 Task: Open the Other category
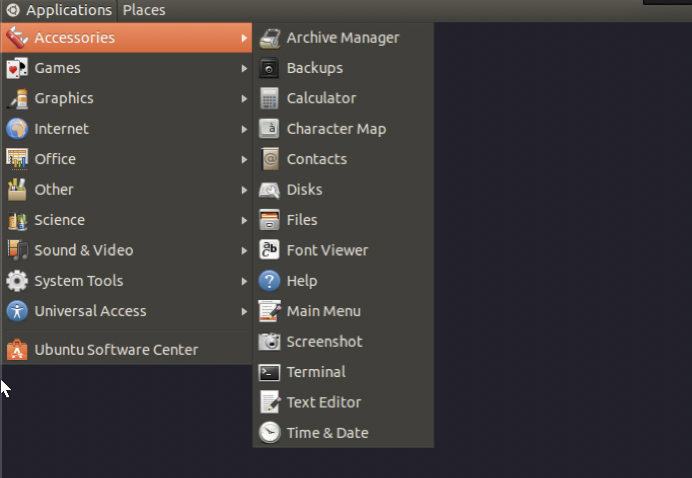tap(127, 190)
